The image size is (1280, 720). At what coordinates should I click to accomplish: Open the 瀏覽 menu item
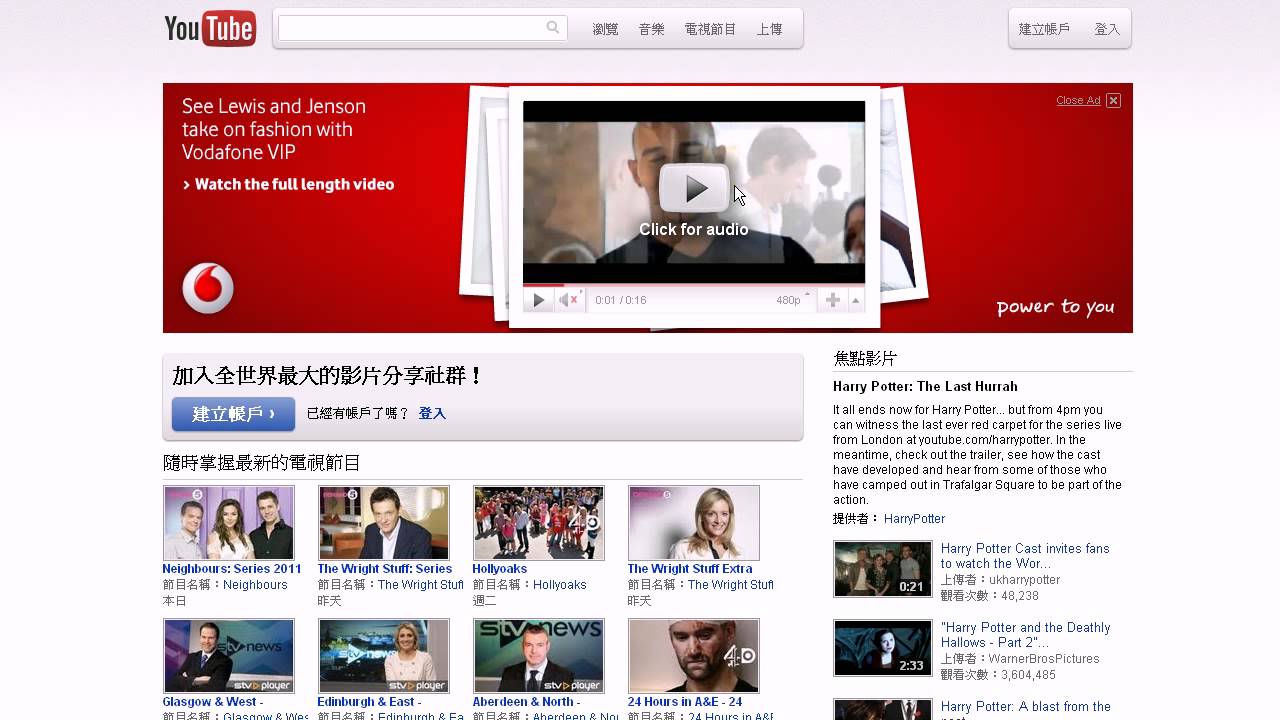coord(605,29)
